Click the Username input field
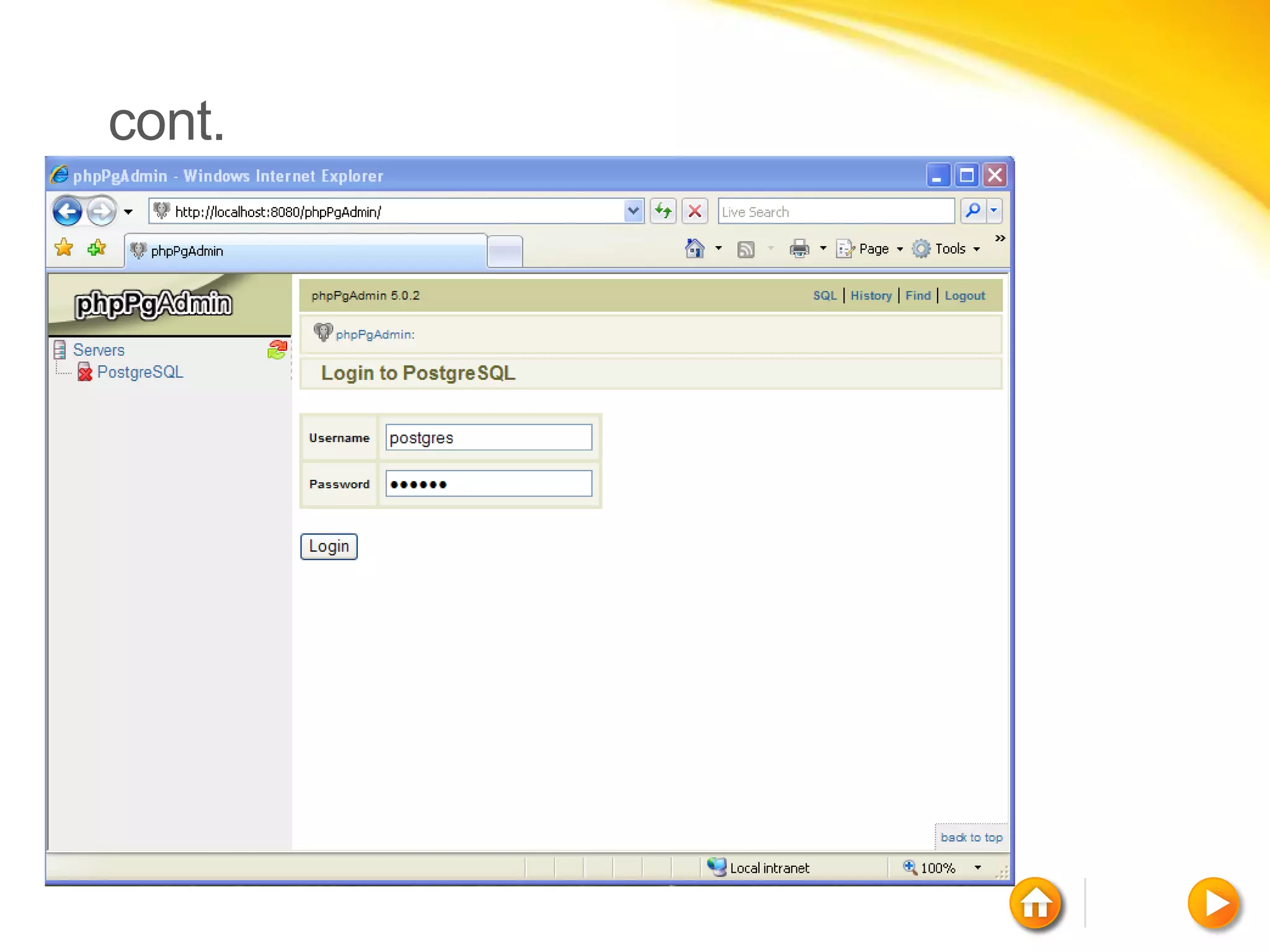Screen dimensions: 1270x952 (x=489, y=438)
